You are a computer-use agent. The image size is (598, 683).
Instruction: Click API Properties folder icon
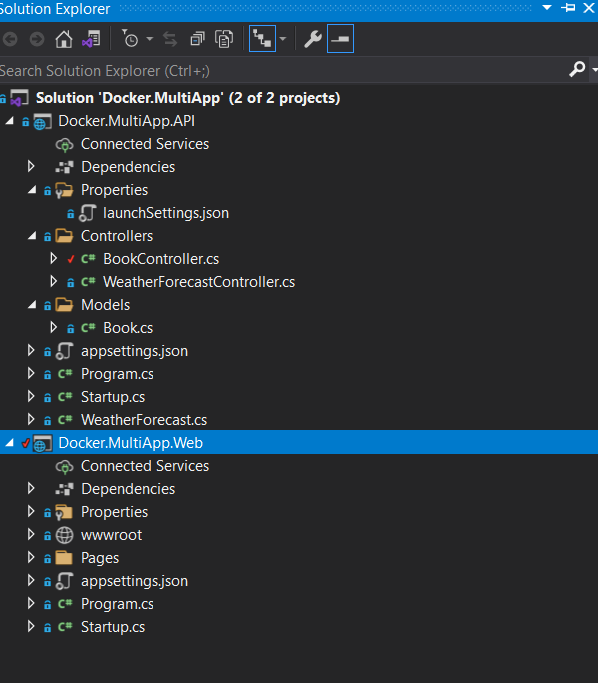tap(64, 190)
